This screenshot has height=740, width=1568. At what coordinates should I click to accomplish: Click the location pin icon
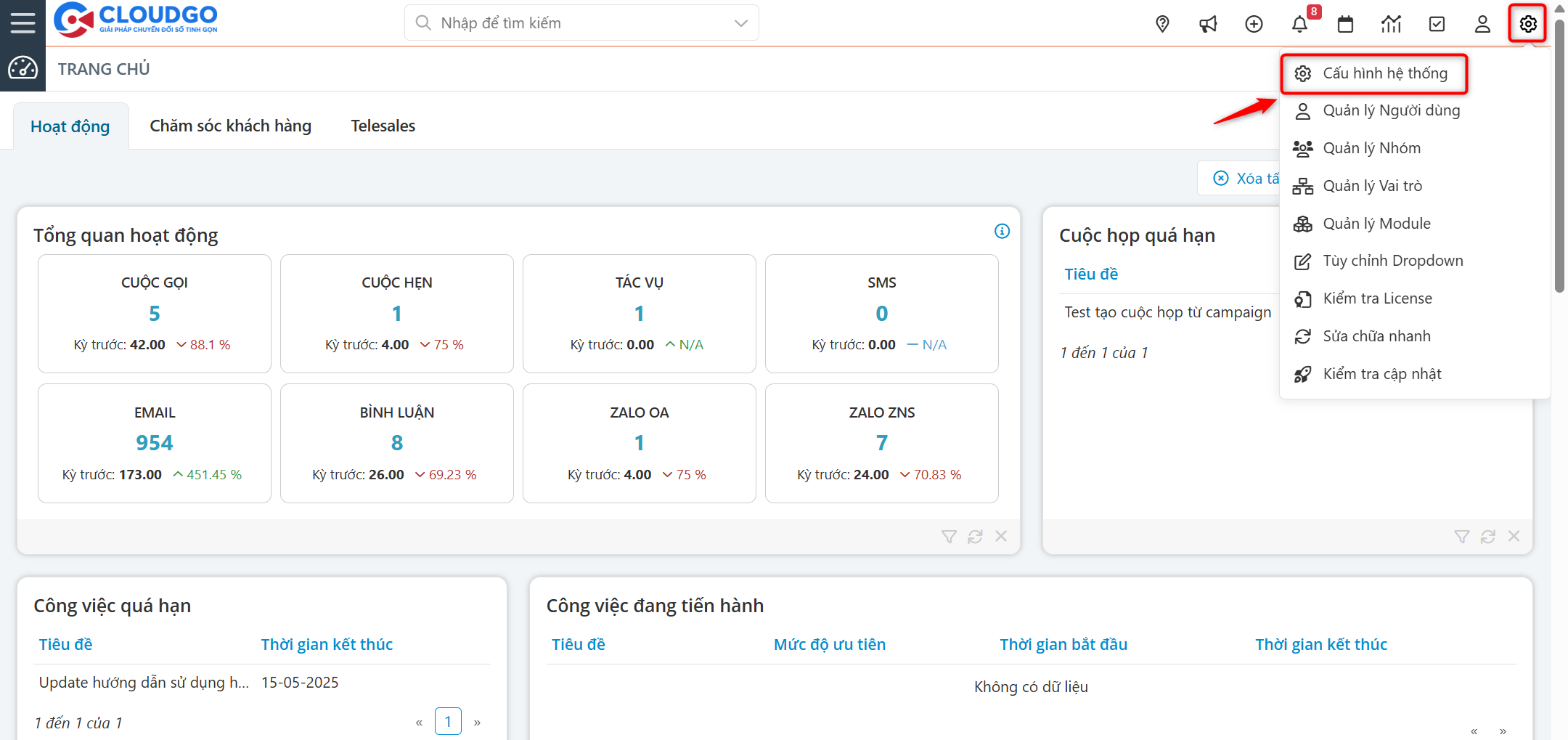1162,24
